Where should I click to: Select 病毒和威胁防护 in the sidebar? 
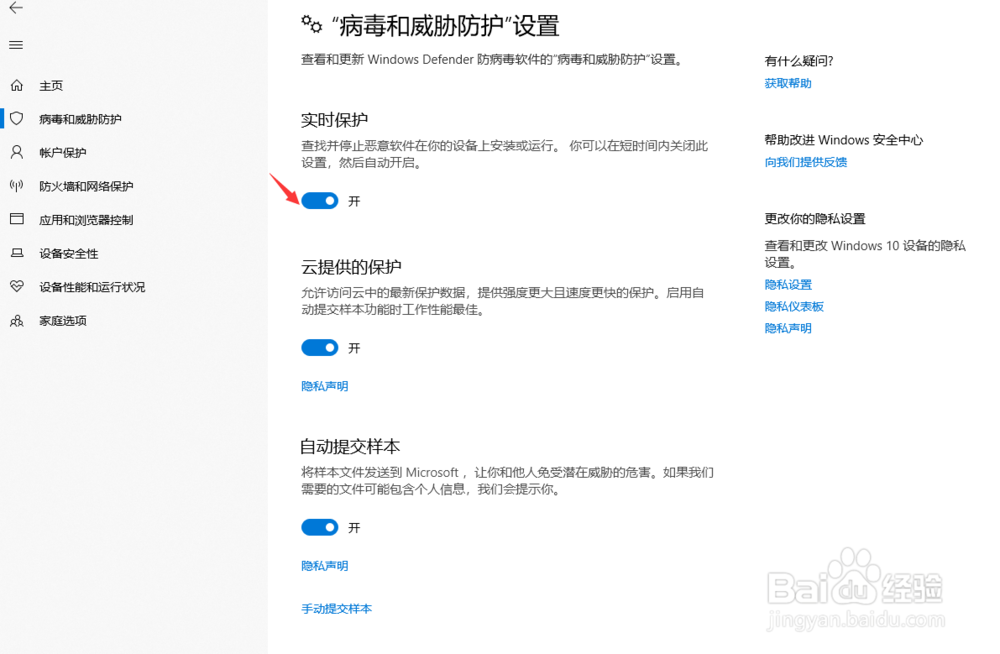click(x=80, y=119)
